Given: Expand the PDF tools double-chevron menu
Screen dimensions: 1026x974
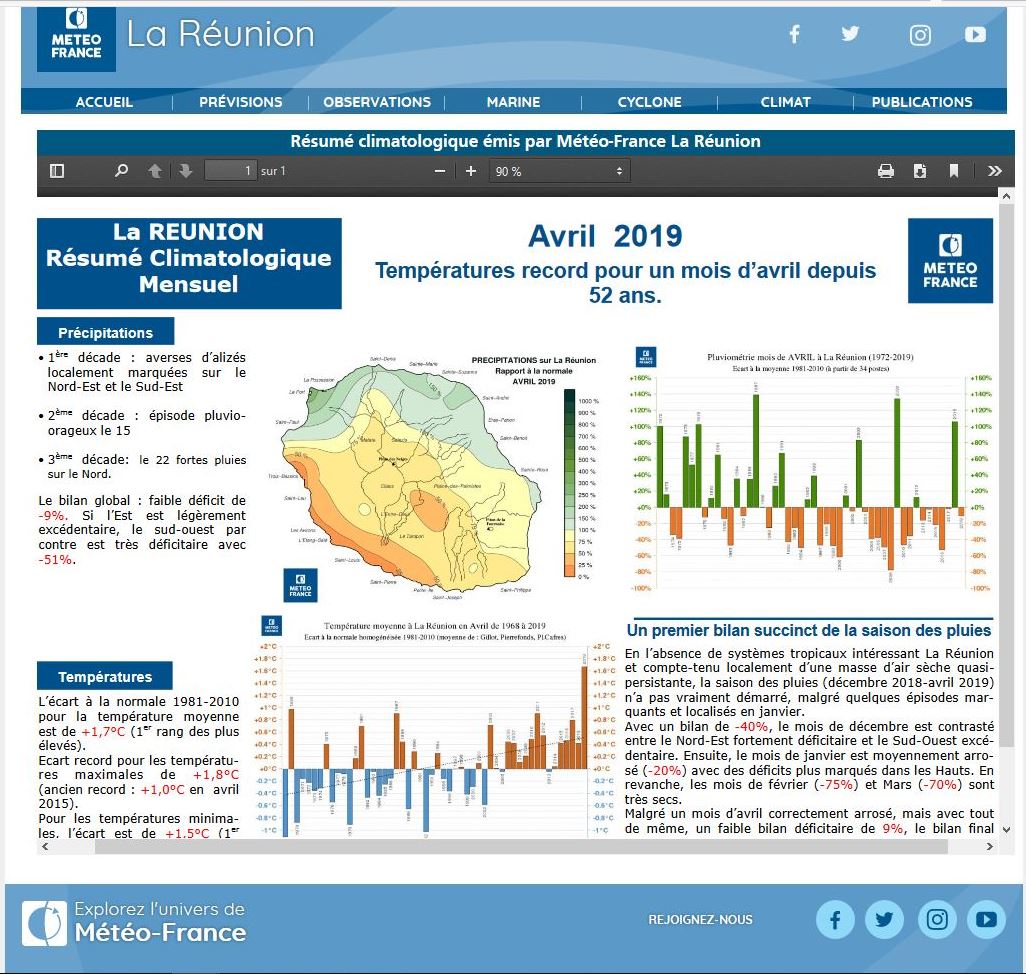Looking at the screenshot, I should (x=995, y=171).
